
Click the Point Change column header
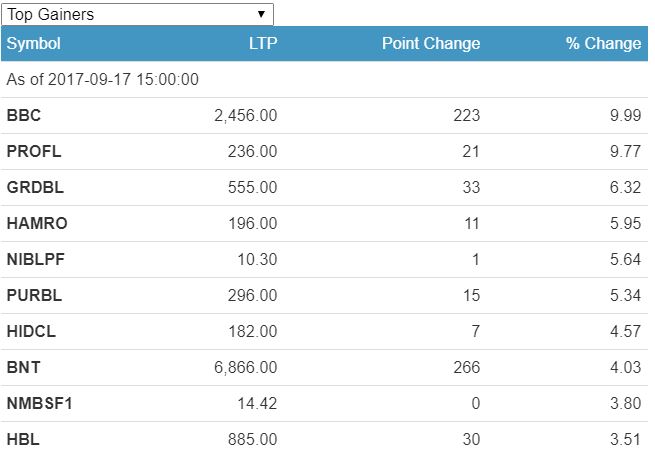[431, 43]
